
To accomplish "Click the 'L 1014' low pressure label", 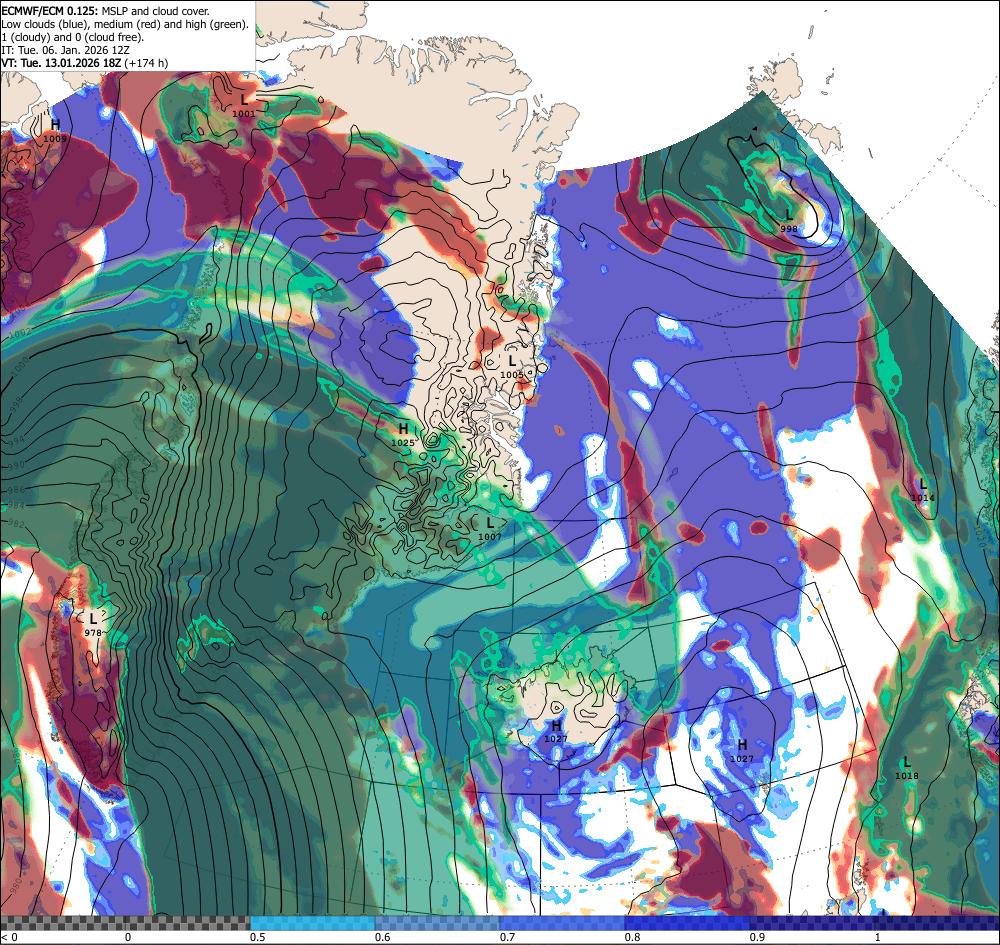I will tap(923, 490).
